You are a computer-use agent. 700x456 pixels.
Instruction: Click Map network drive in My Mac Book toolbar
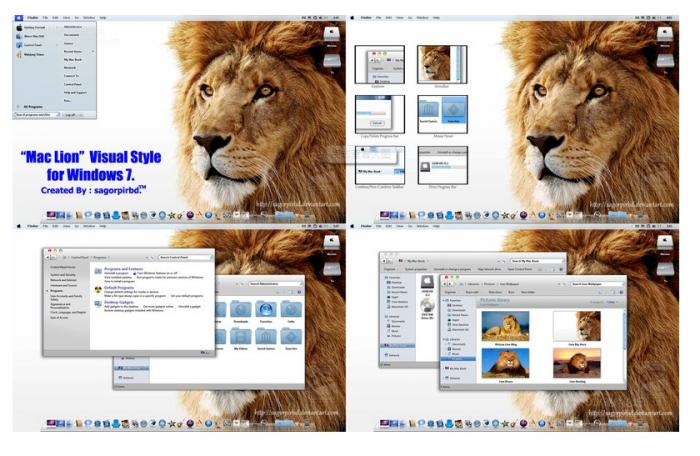pyautogui.click(x=489, y=269)
